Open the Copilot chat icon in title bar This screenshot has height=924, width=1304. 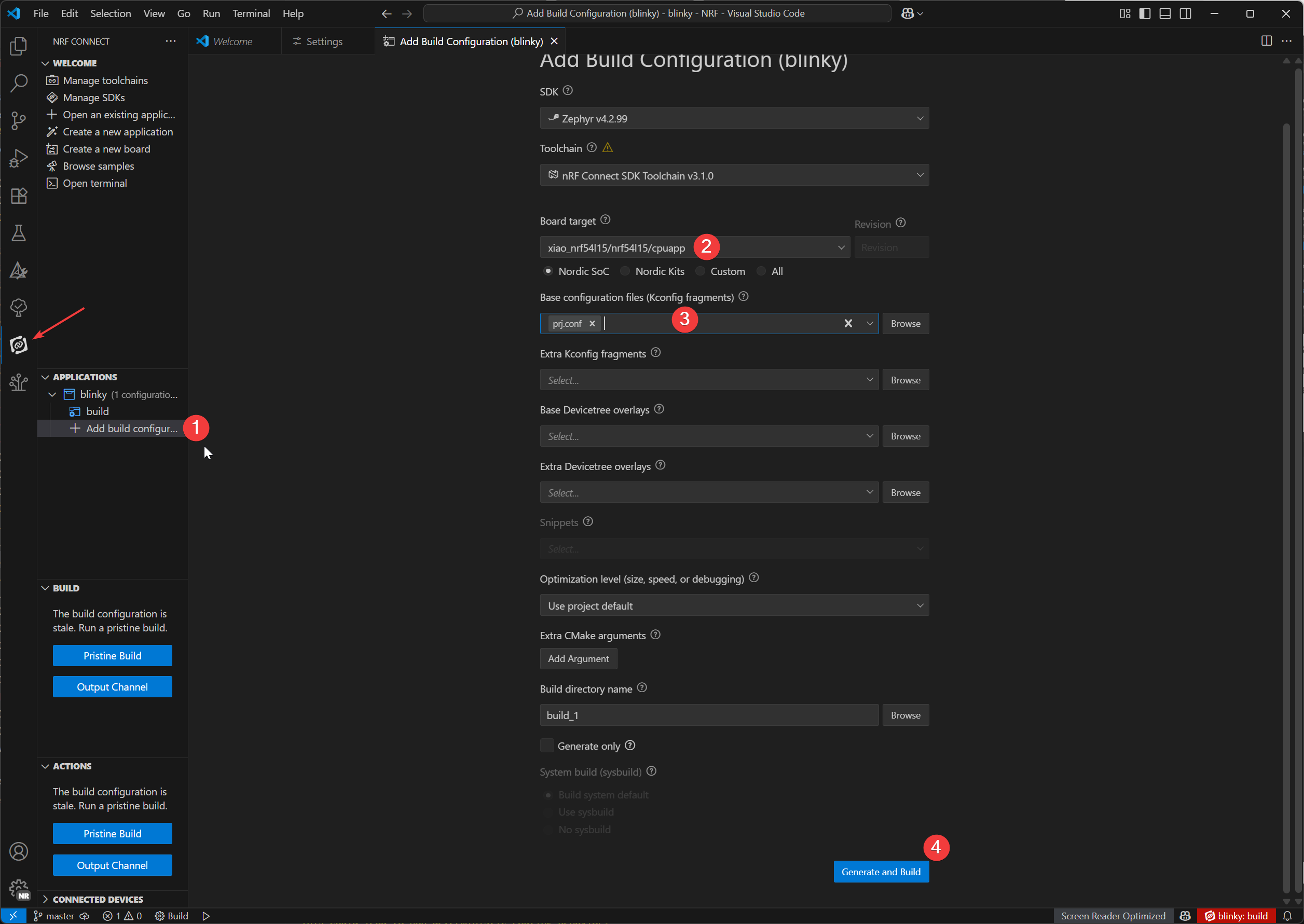pyautogui.click(x=908, y=13)
